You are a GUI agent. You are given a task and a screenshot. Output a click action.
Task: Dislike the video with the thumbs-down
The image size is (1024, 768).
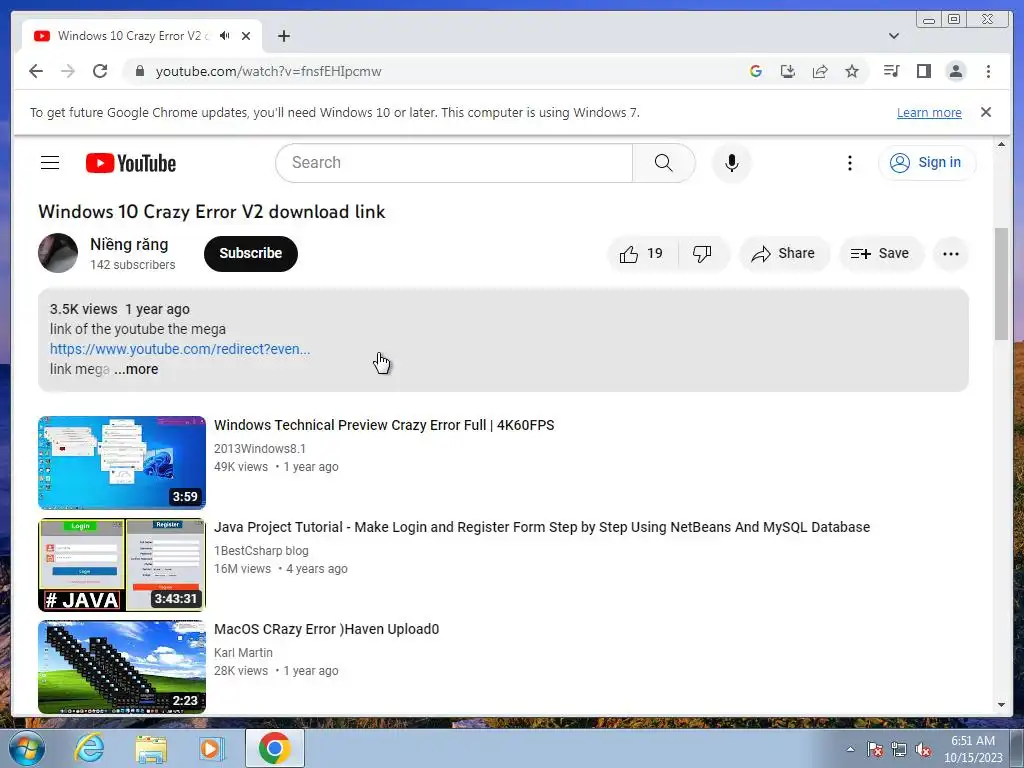coord(702,253)
